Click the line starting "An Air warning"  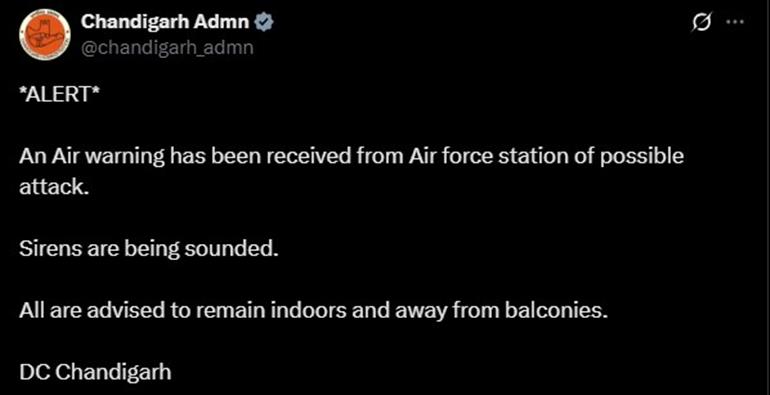pyautogui.click(x=352, y=157)
